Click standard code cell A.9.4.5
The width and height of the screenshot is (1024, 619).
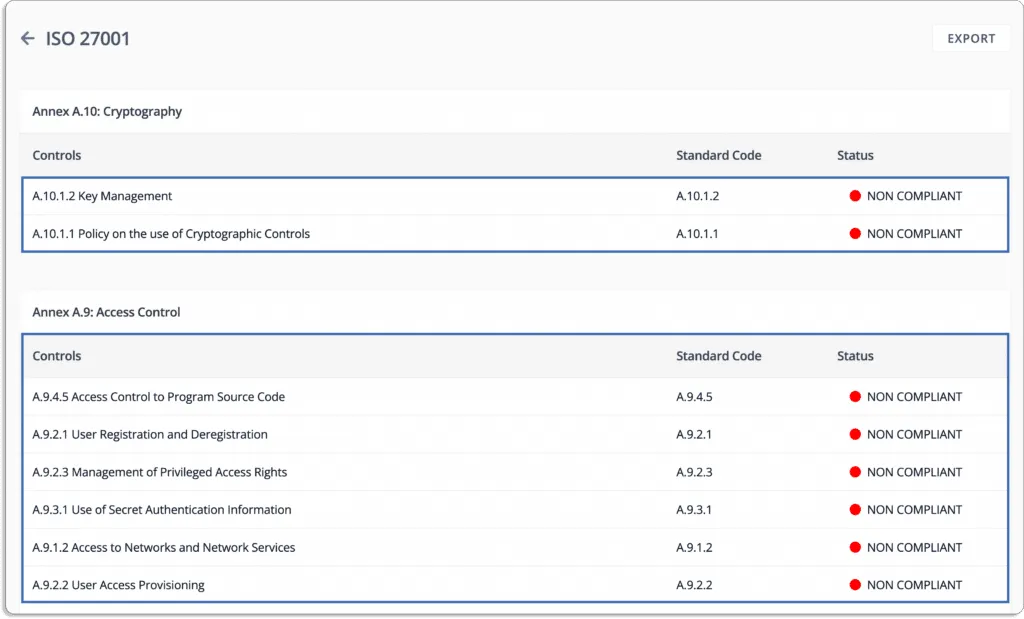pos(694,397)
